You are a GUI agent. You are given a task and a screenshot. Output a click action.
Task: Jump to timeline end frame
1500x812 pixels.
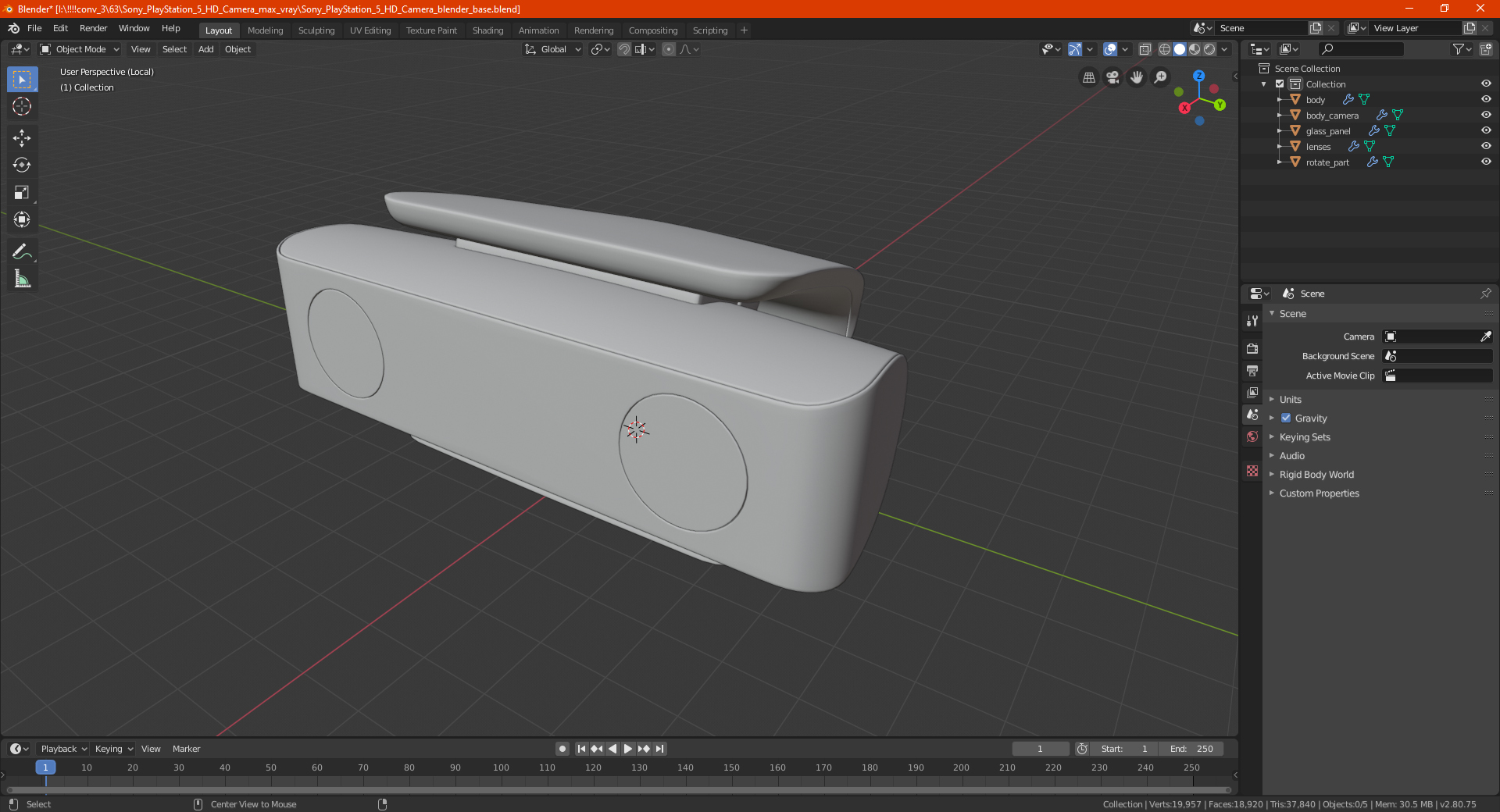coord(659,749)
